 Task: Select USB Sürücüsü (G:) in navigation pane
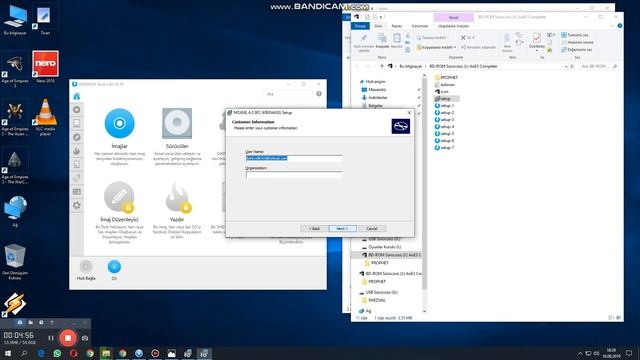click(379, 292)
